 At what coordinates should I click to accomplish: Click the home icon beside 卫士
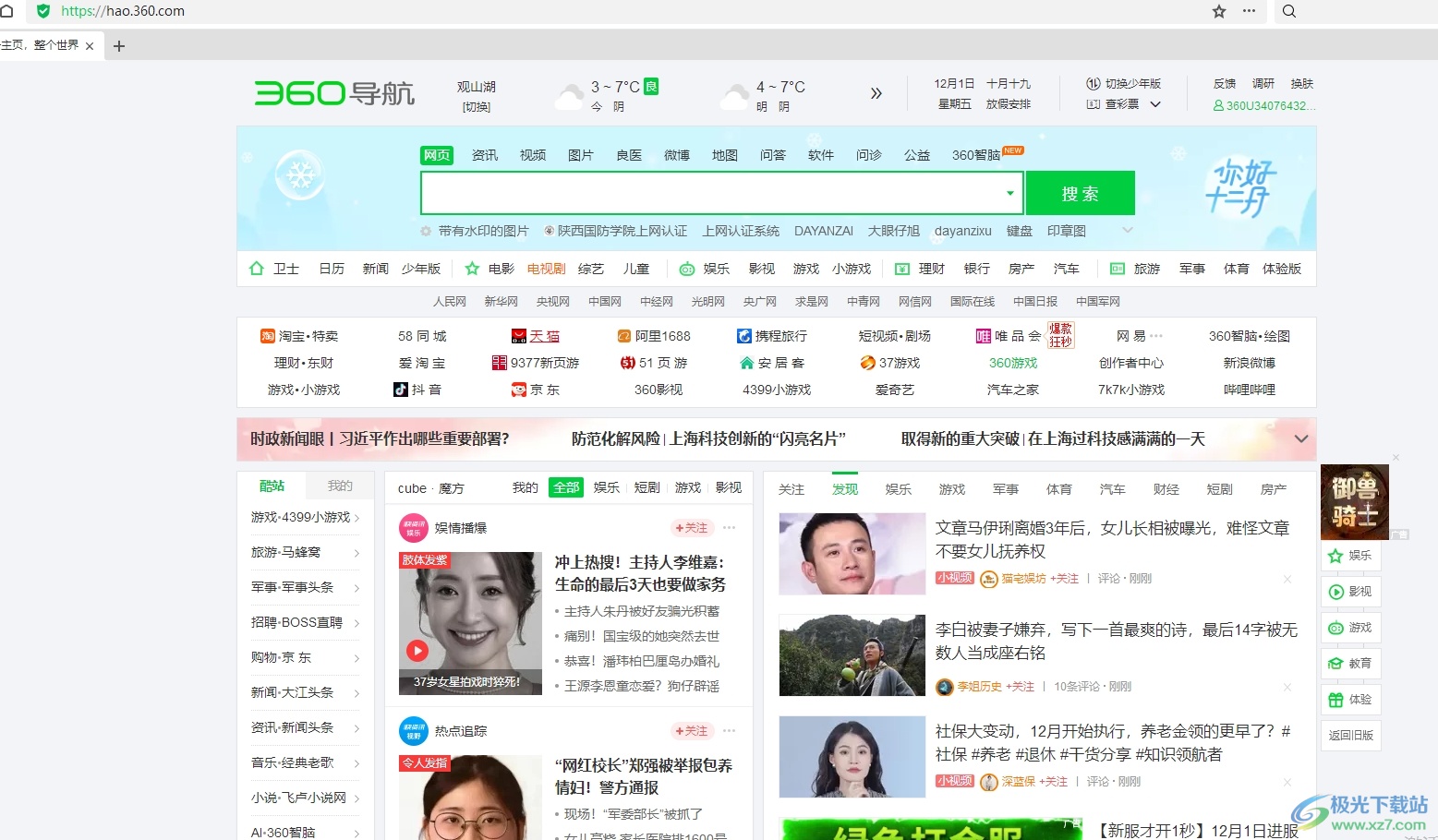(x=257, y=269)
